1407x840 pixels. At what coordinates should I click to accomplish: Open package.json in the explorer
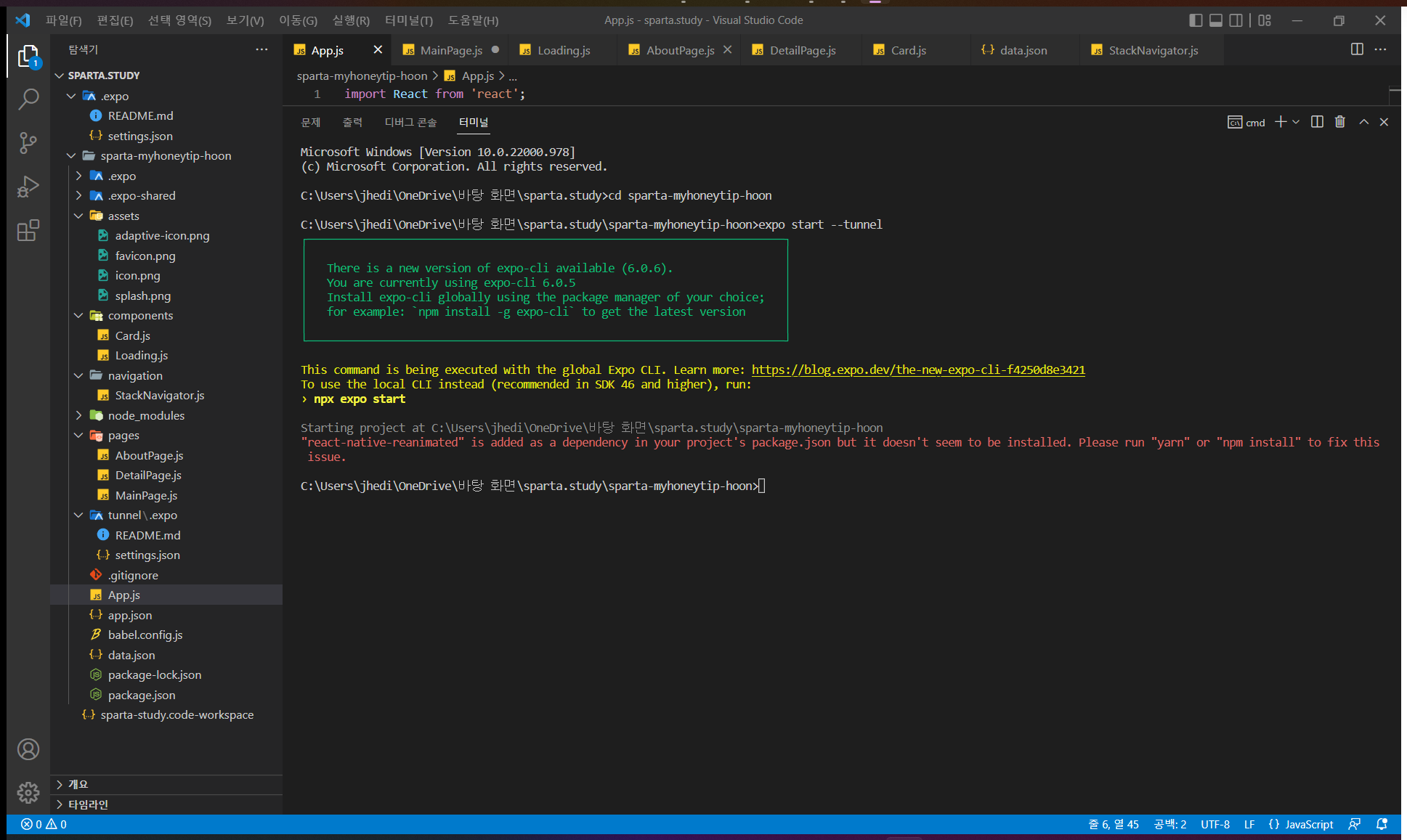point(166,695)
